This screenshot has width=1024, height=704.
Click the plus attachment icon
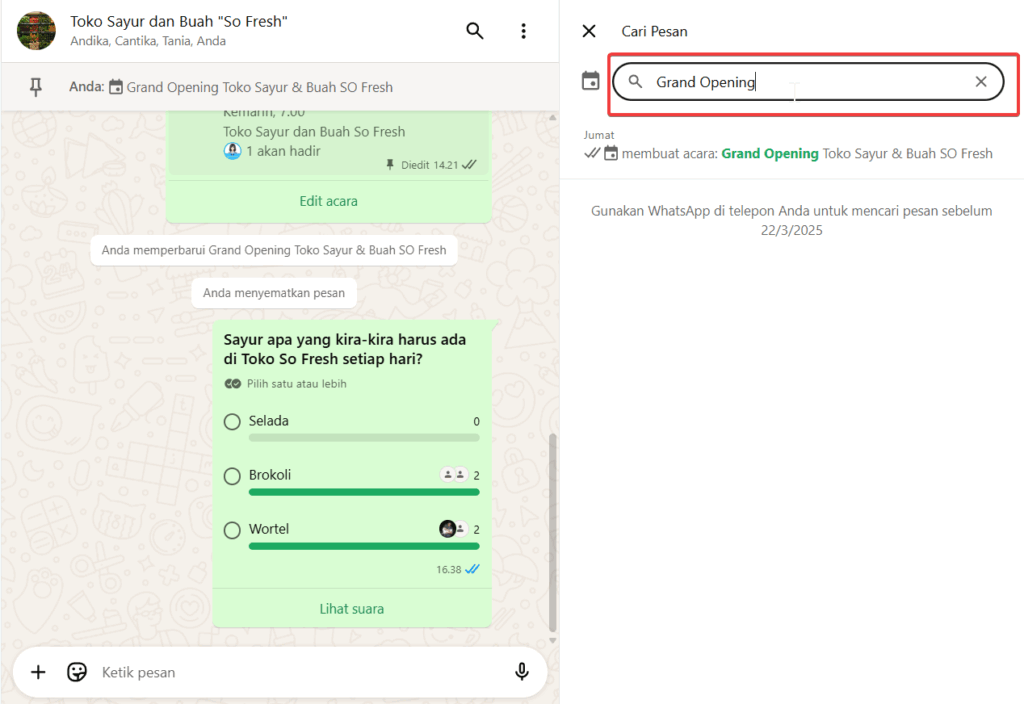click(38, 672)
